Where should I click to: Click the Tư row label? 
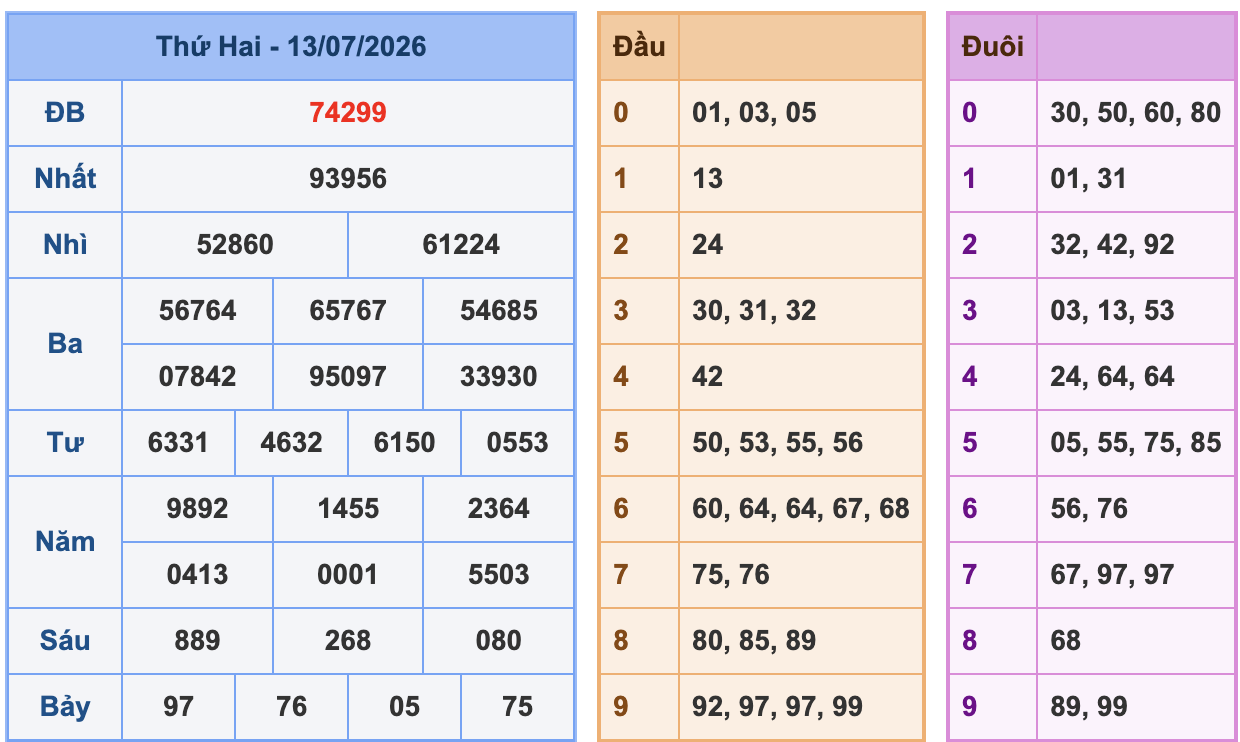pyautogui.click(x=65, y=443)
